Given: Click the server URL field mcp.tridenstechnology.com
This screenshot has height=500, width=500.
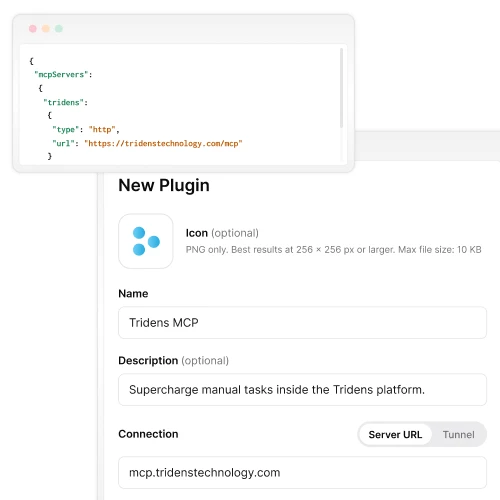Looking at the screenshot, I should (302, 473).
